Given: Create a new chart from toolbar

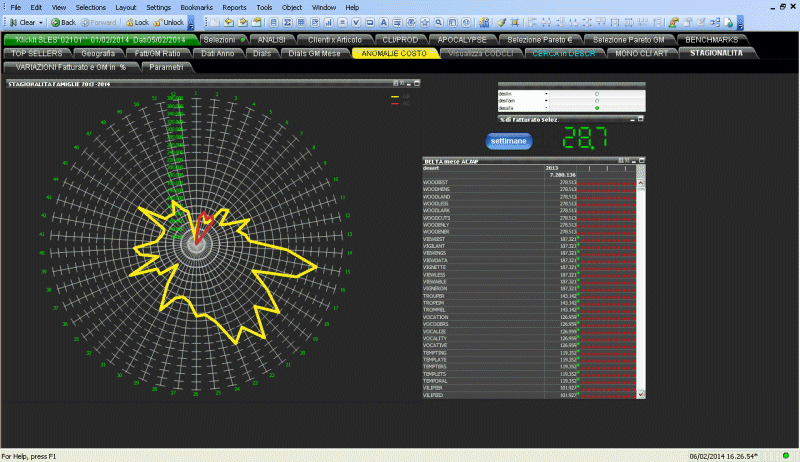Looking at the screenshot, I should pos(329,22).
